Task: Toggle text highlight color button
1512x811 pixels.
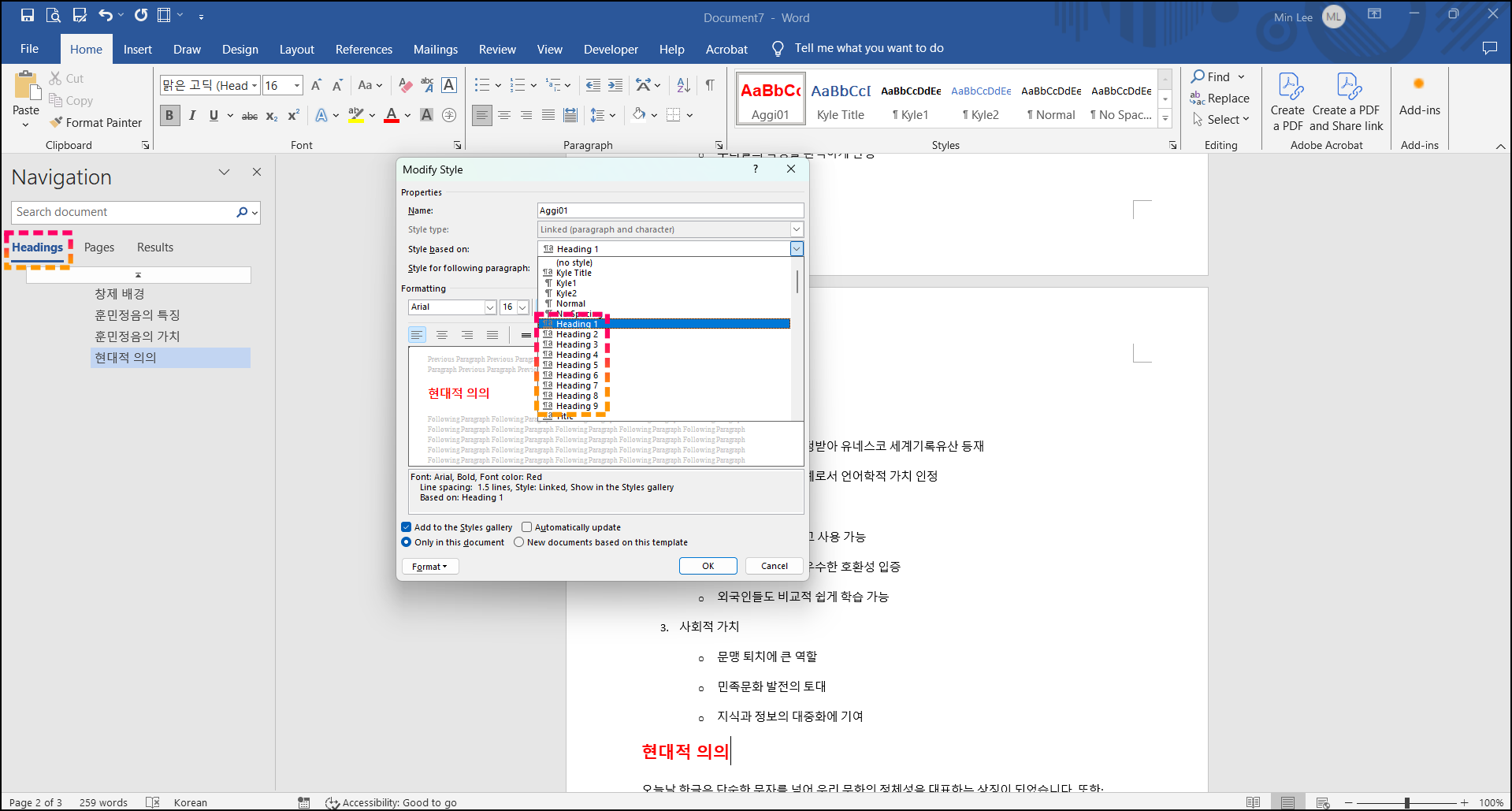Action: click(356, 116)
